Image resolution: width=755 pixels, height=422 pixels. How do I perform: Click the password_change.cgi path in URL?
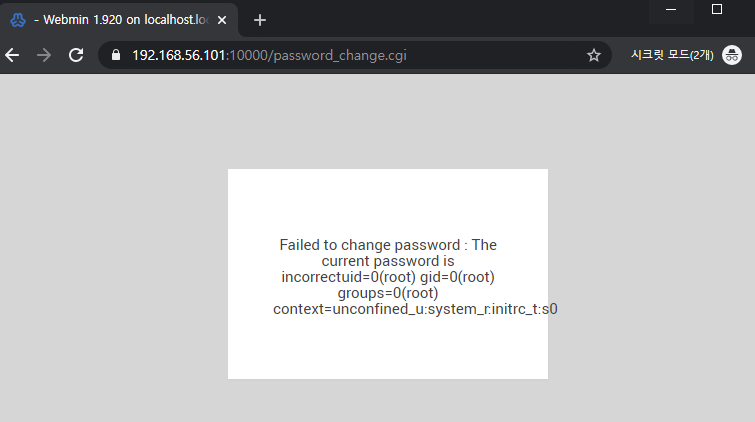point(340,55)
